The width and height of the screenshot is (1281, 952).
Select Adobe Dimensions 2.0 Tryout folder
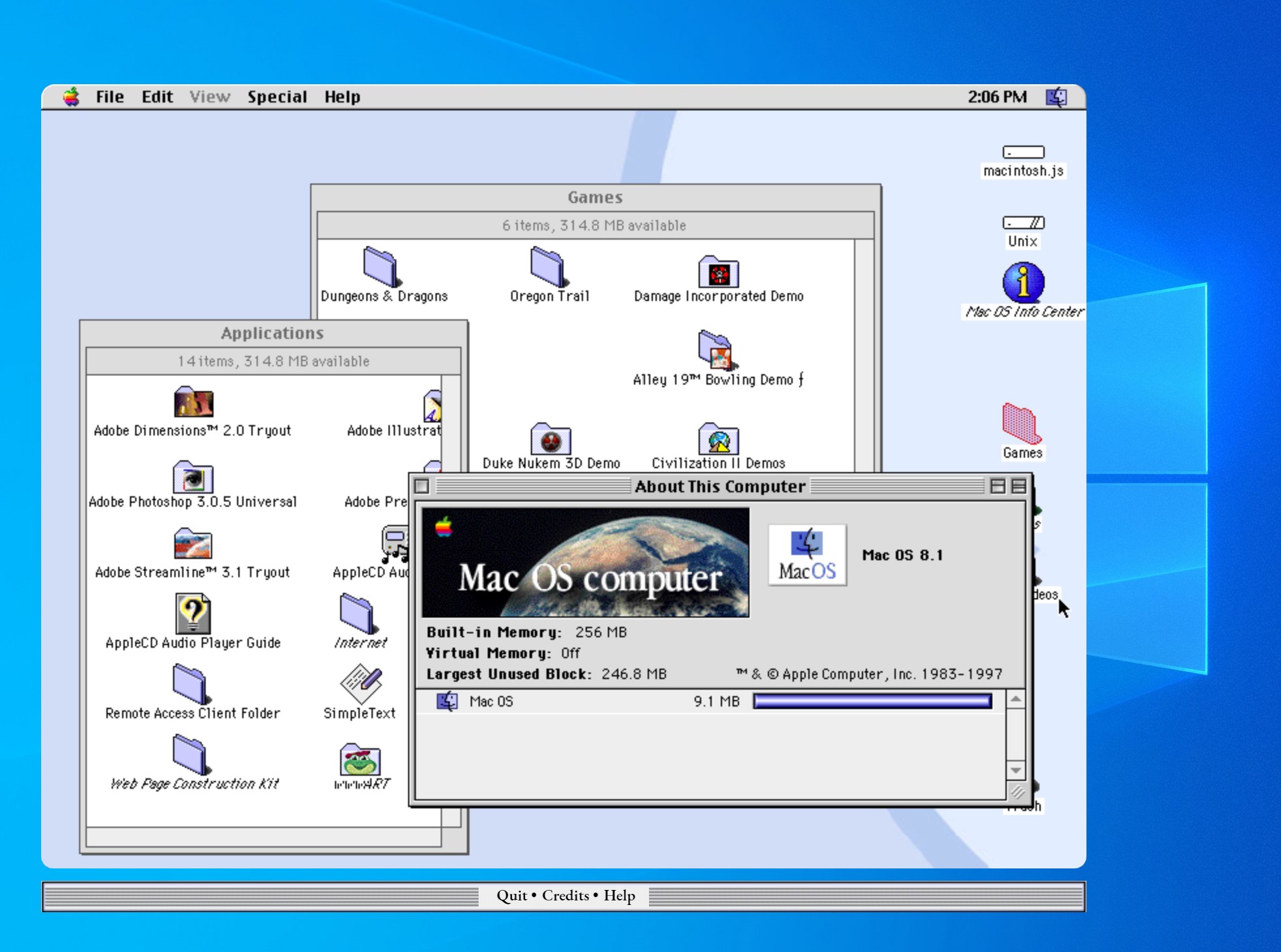(193, 402)
